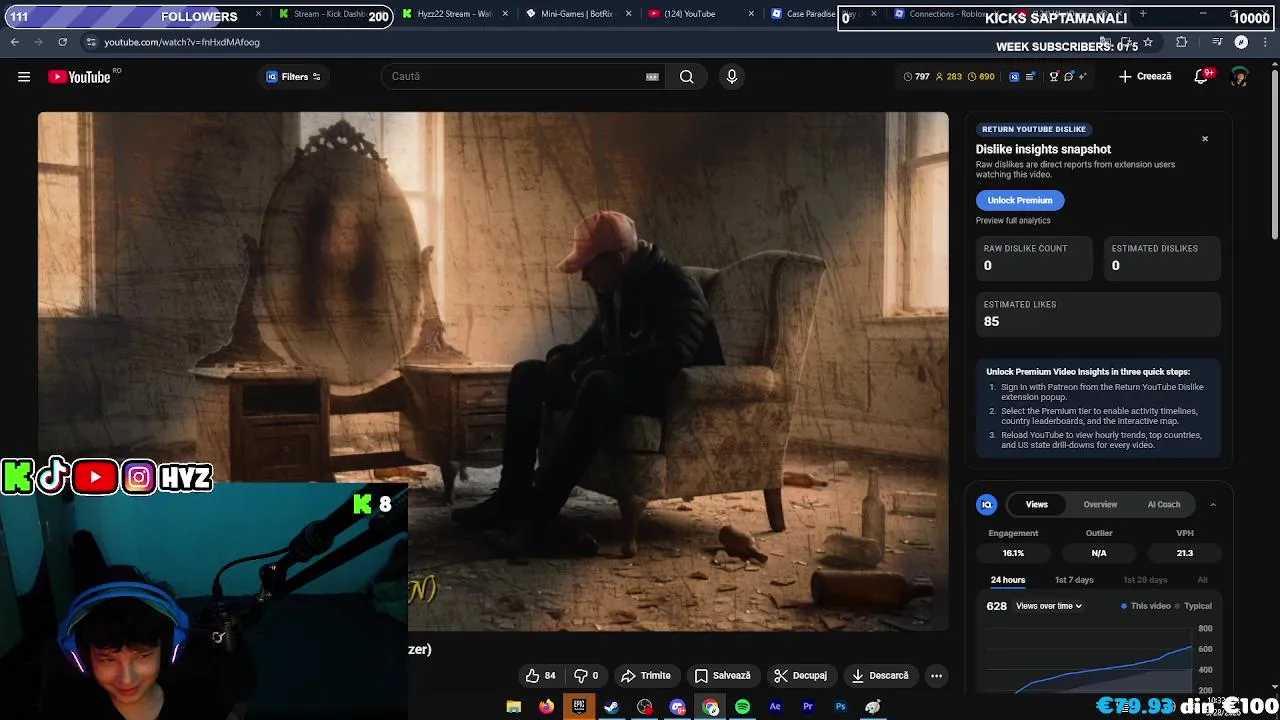Open the Views over time dropdown
This screenshot has width=1280, height=720.
tap(1049, 606)
